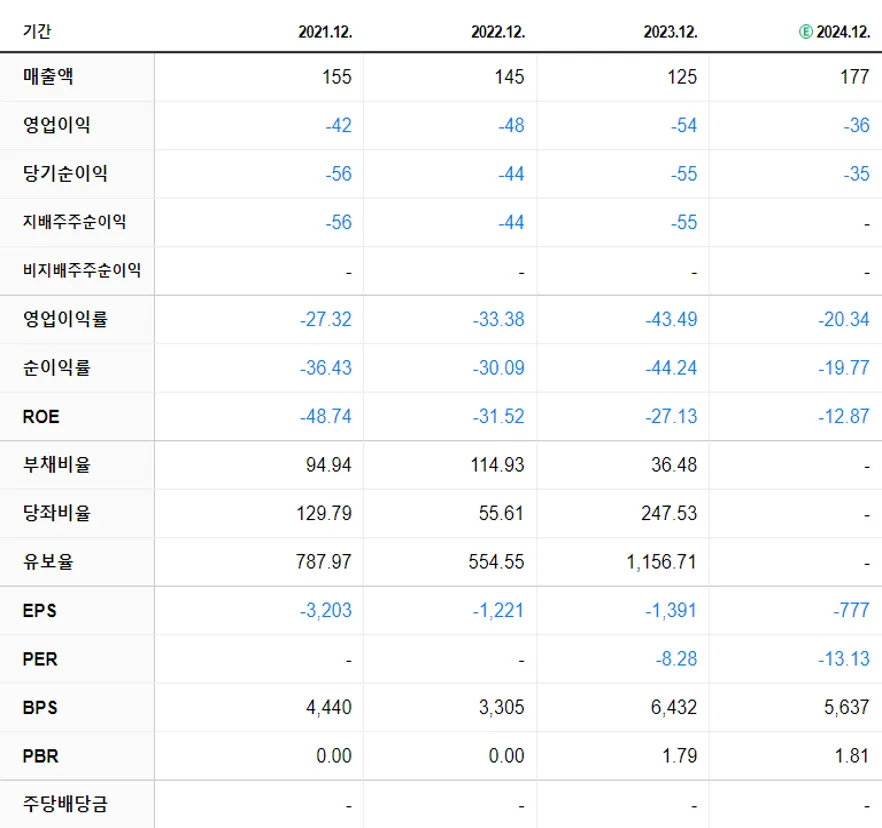The image size is (882, 828).
Task: Select the PBR value 1.81
Action: (x=852, y=755)
